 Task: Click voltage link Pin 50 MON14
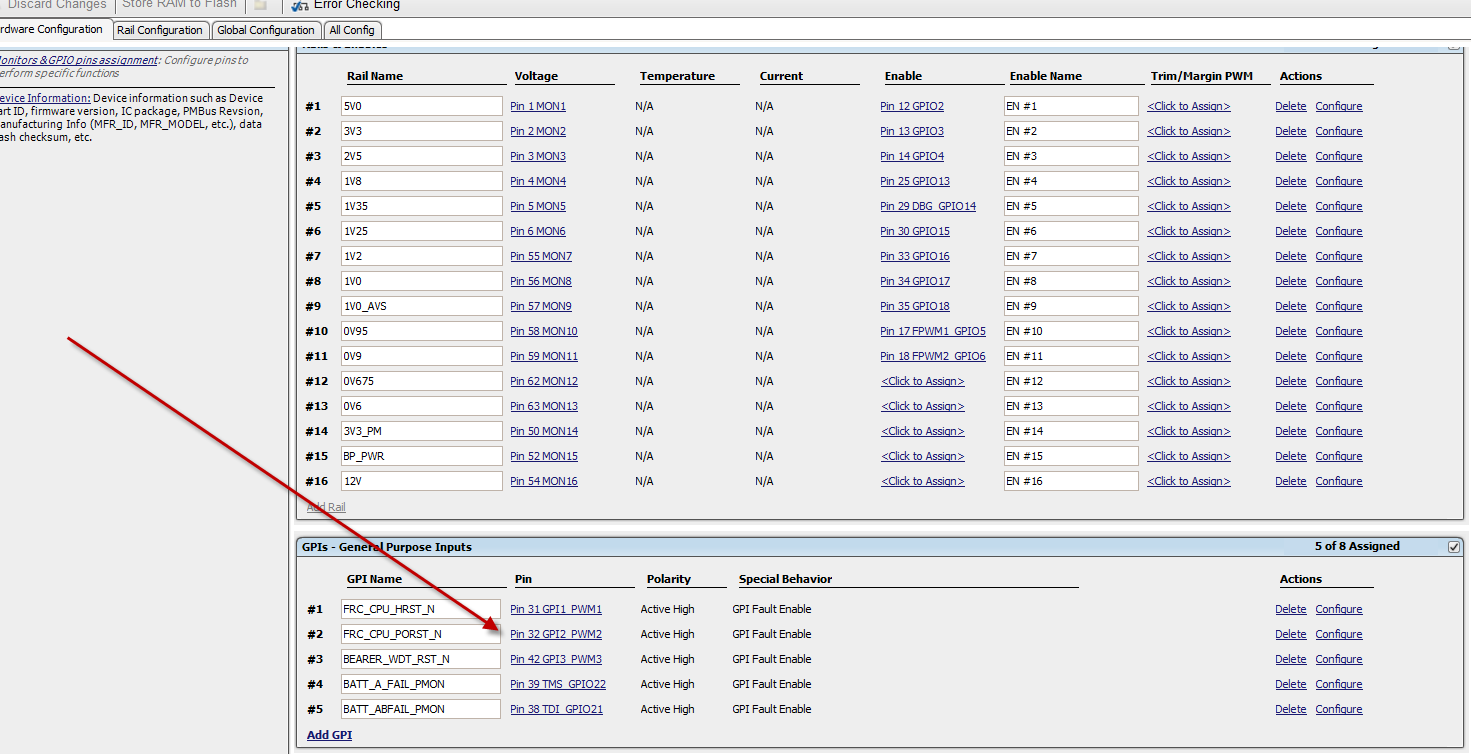[x=544, y=431]
